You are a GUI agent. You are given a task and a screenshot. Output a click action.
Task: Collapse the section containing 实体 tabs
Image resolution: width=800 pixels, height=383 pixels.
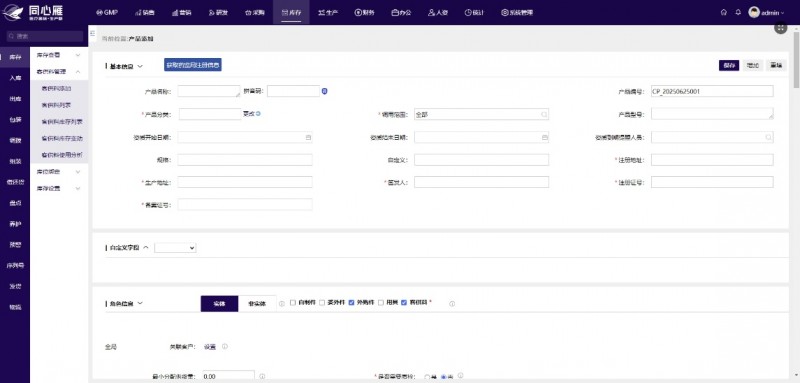tap(140, 303)
